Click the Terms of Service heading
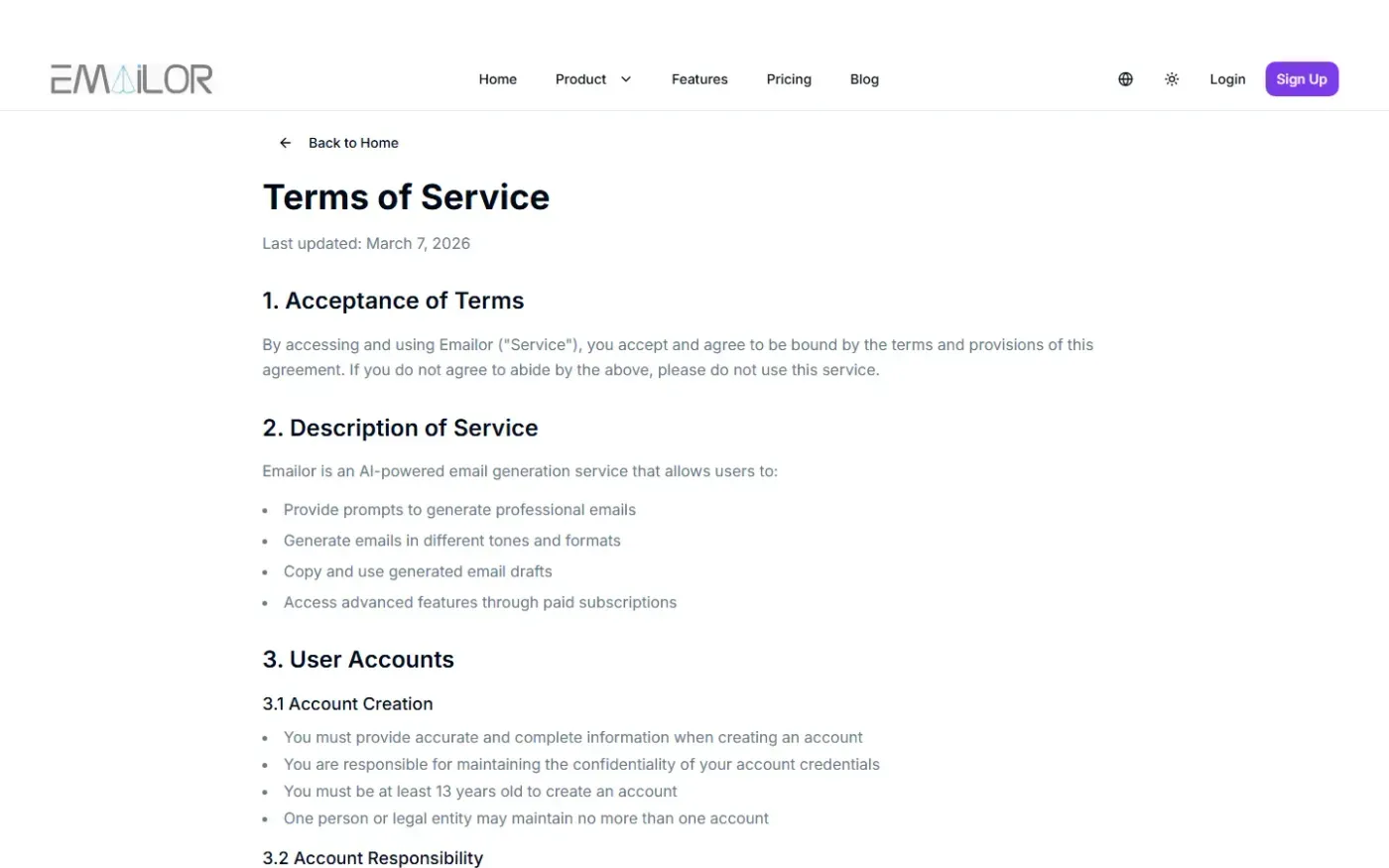This screenshot has width=1389, height=868. (406, 197)
